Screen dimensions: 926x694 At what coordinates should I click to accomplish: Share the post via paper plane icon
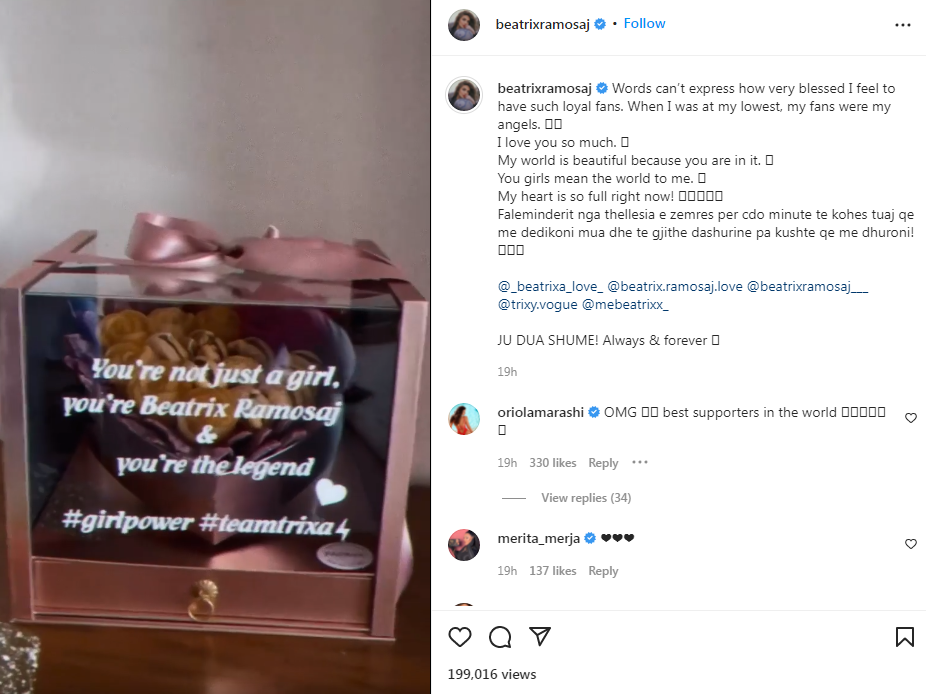(x=540, y=636)
